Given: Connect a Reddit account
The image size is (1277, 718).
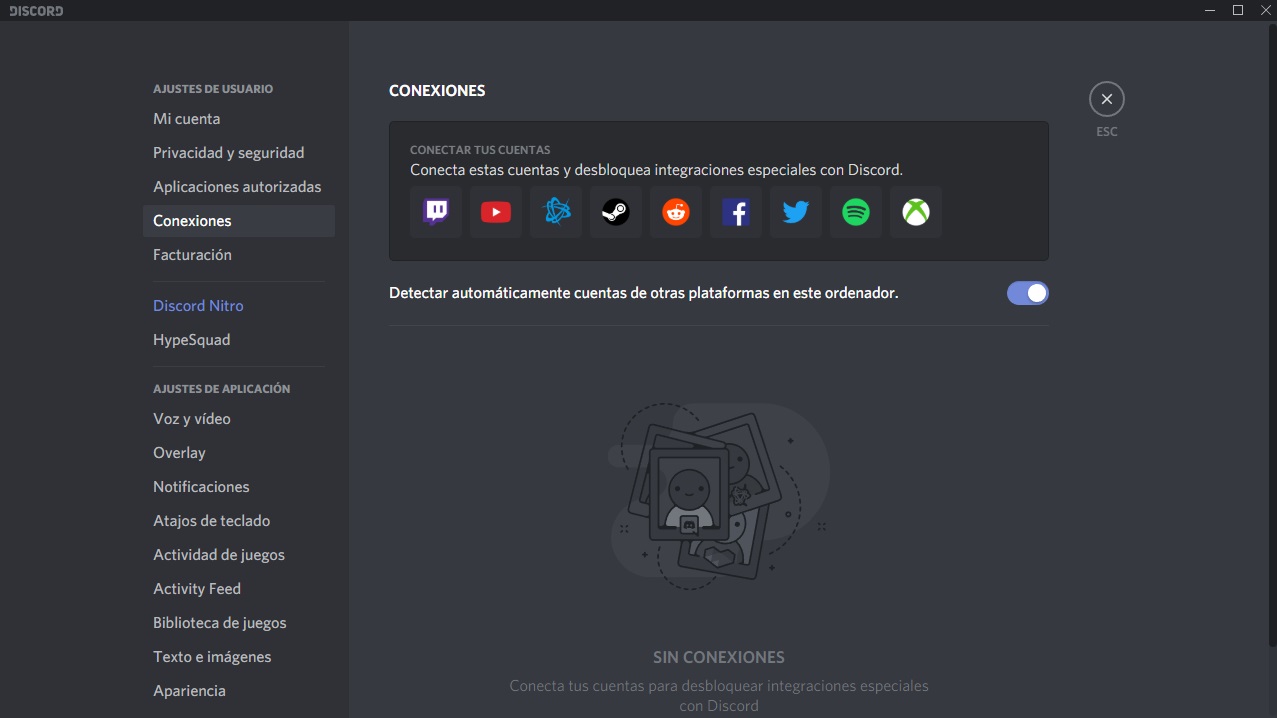Looking at the screenshot, I should click(x=675, y=212).
